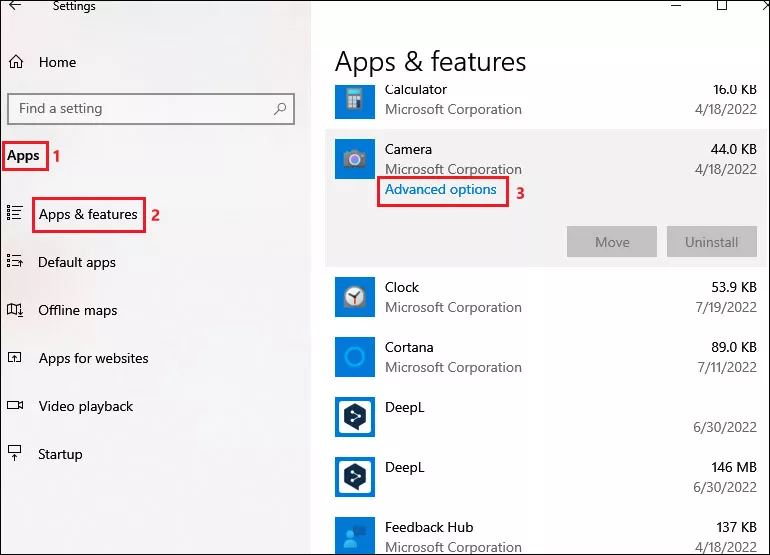Image resolution: width=770 pixels, height=555 pixels.
Task: Click the Find a setting box
Action: pyautogui.click(x=151, y=109)
